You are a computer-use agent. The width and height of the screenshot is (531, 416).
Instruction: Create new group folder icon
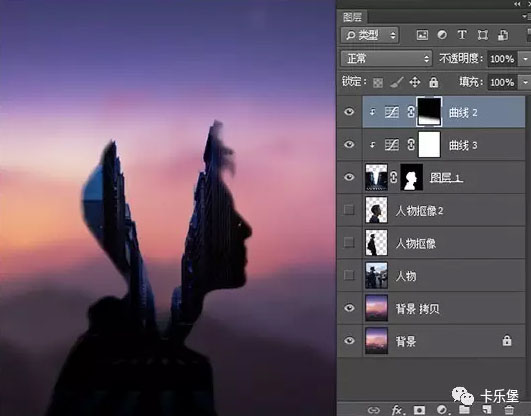click(x=464, y=410)
